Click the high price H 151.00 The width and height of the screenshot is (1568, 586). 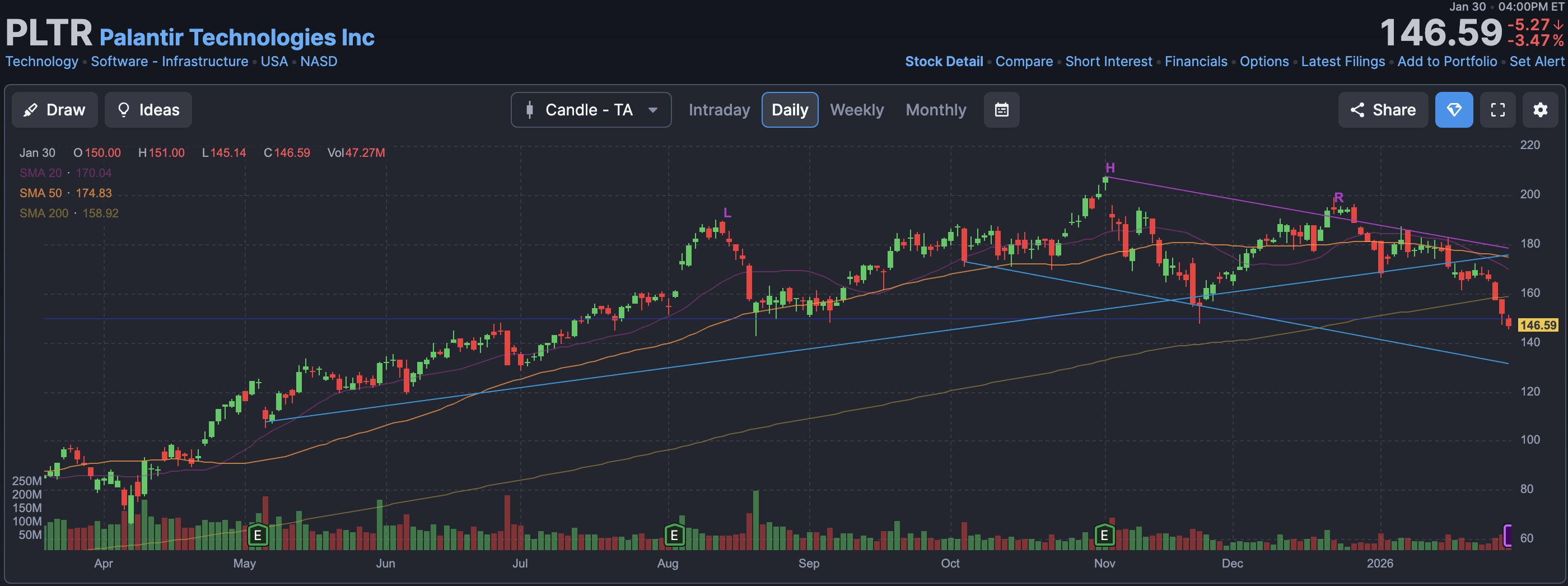(x=161, y=153)
